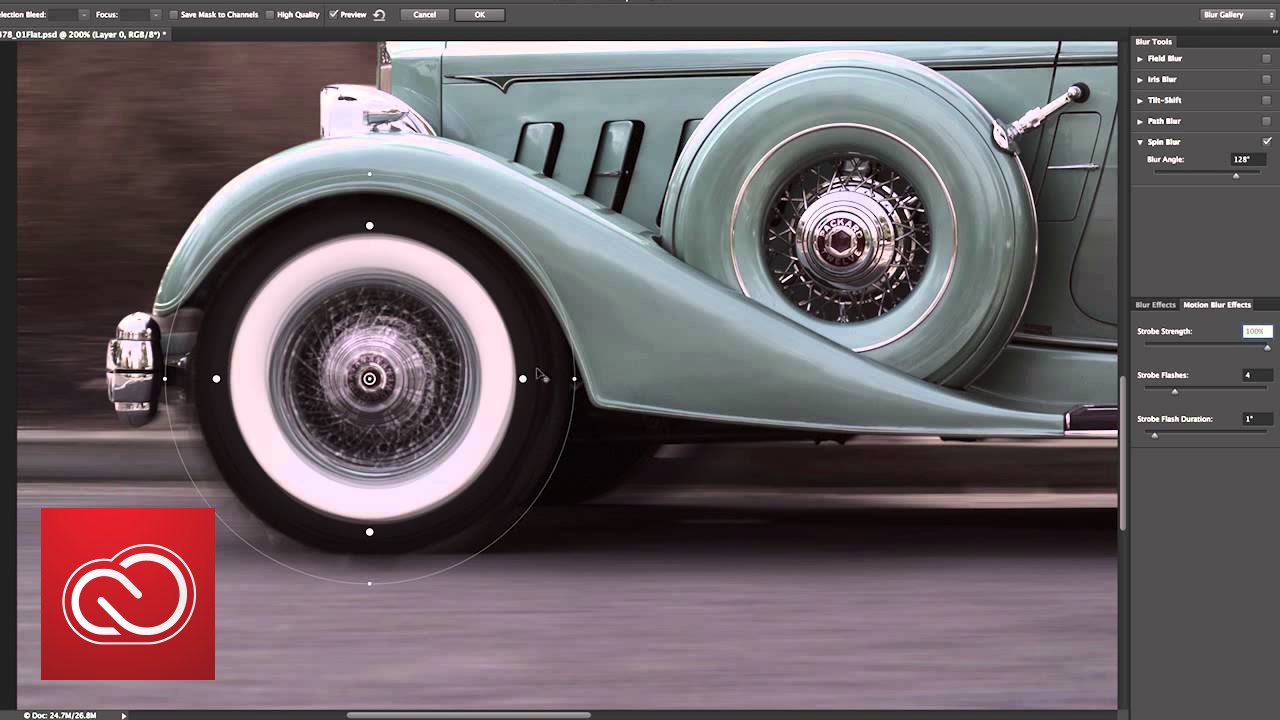Expand the Field Blur section

point(1140,59)
